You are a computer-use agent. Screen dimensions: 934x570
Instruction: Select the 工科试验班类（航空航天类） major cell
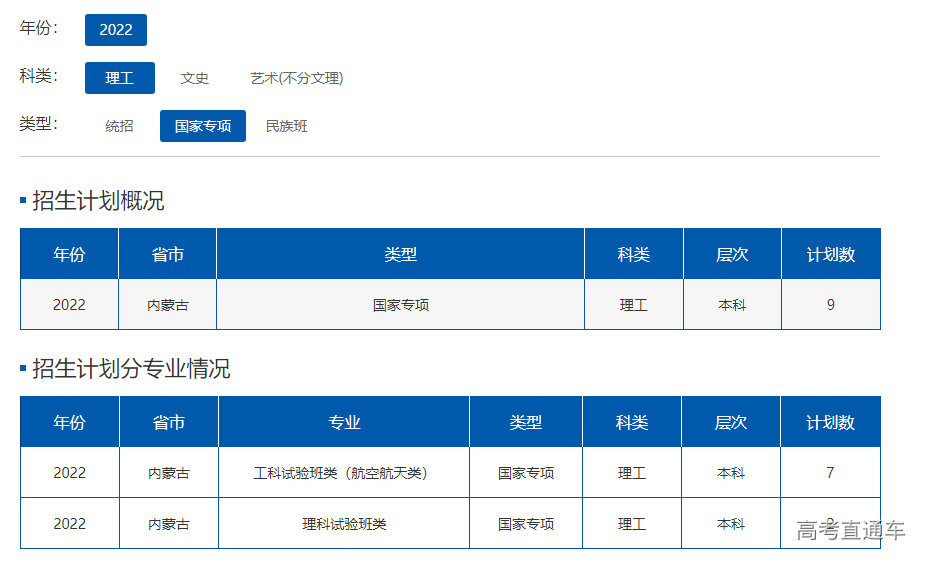[344, 473]
